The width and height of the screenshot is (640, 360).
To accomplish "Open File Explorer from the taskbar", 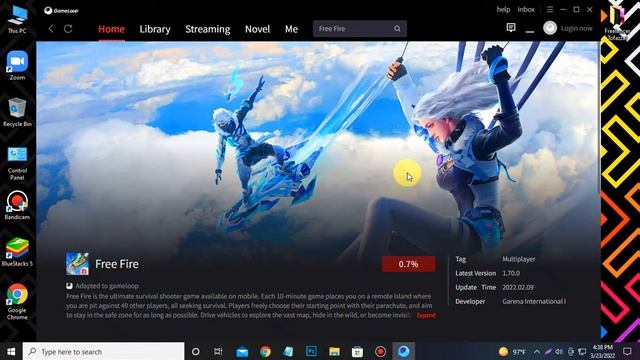I will [334, 351].
